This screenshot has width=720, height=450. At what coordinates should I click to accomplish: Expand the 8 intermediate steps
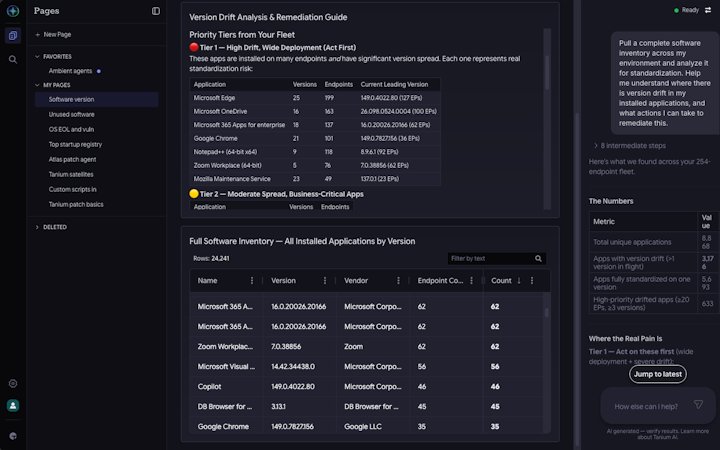point(630,146)
